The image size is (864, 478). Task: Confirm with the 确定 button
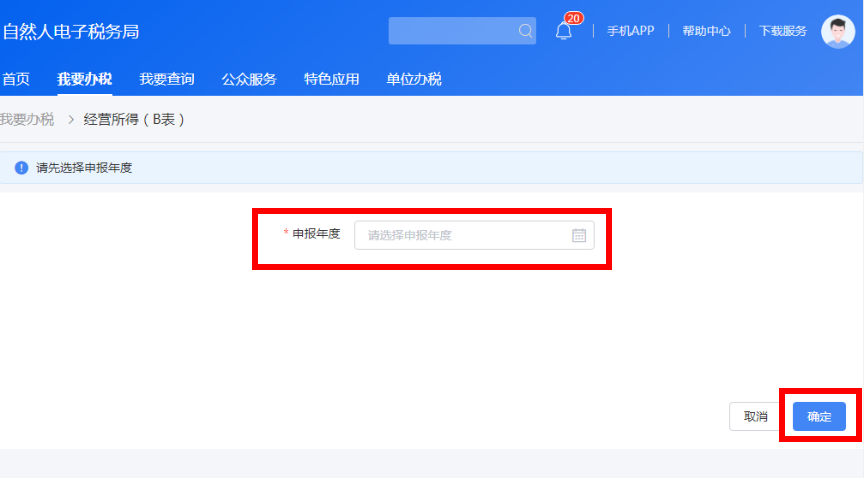pyautogui.click(x=819, y=416)
